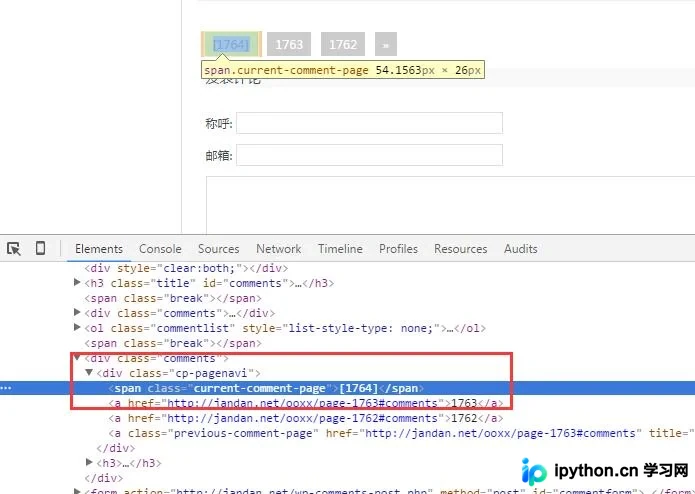Select the a class="previous-comment-page" row
695x494 pixels.
(401, 433)
